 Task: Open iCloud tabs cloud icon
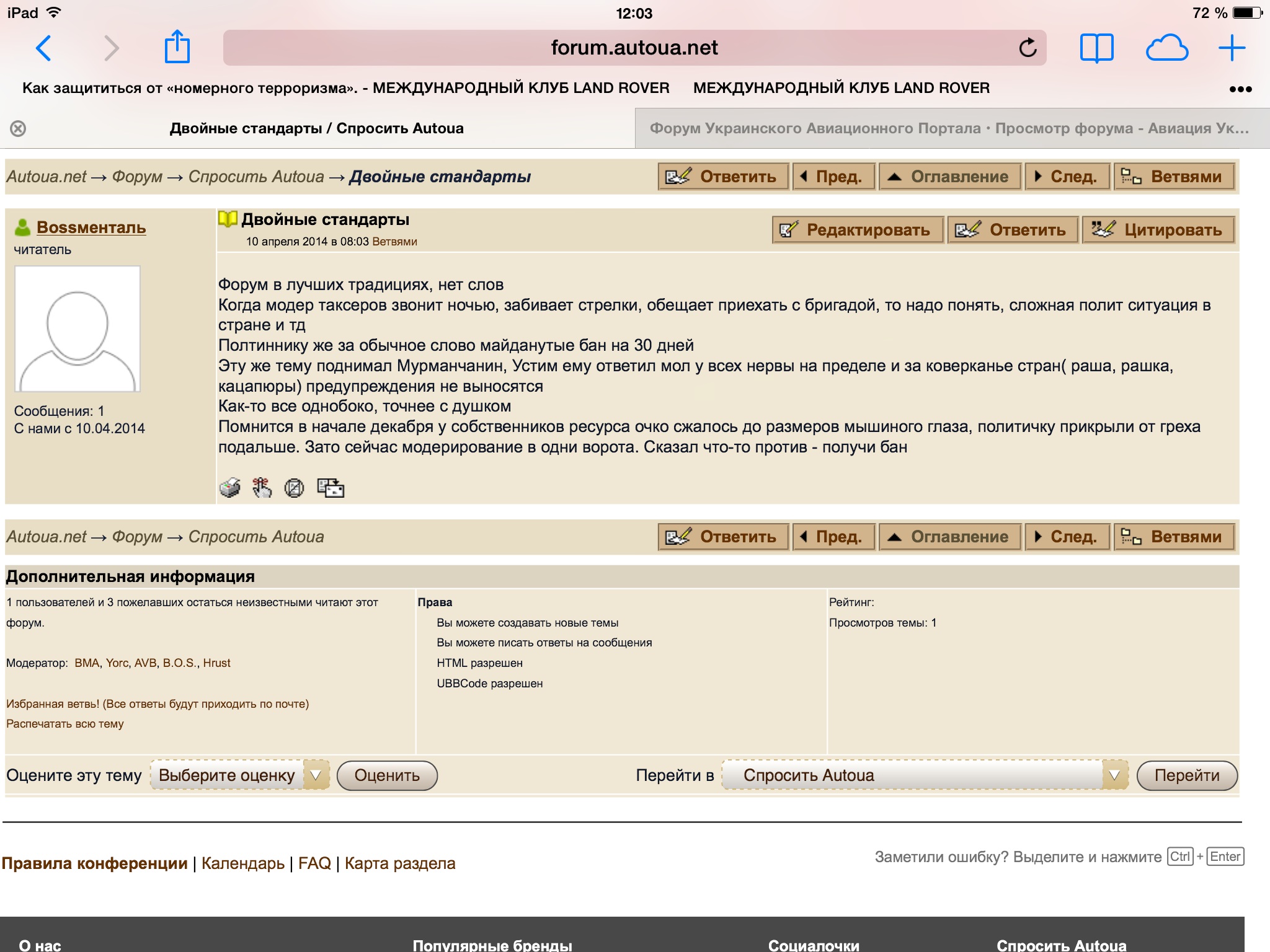point(1166,48)
